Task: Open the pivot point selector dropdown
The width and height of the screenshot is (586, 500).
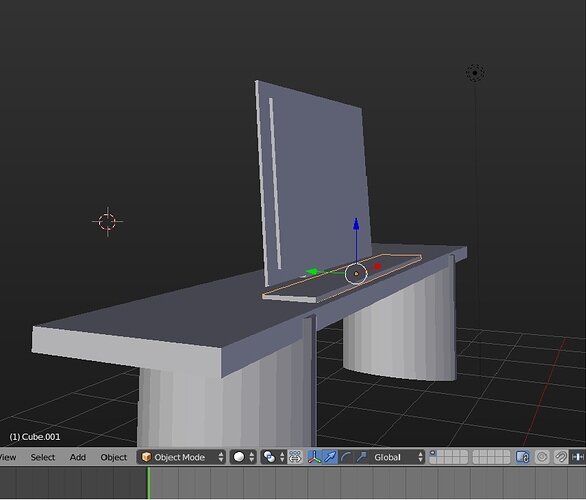Action: [x=274, y=457]
